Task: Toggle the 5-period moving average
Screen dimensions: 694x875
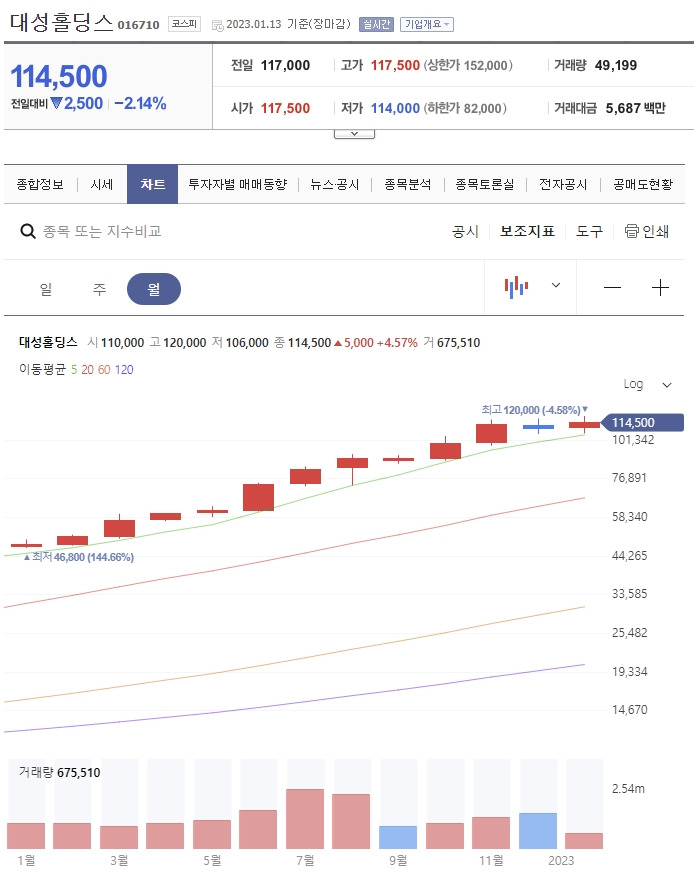Action: click(74, 369)
